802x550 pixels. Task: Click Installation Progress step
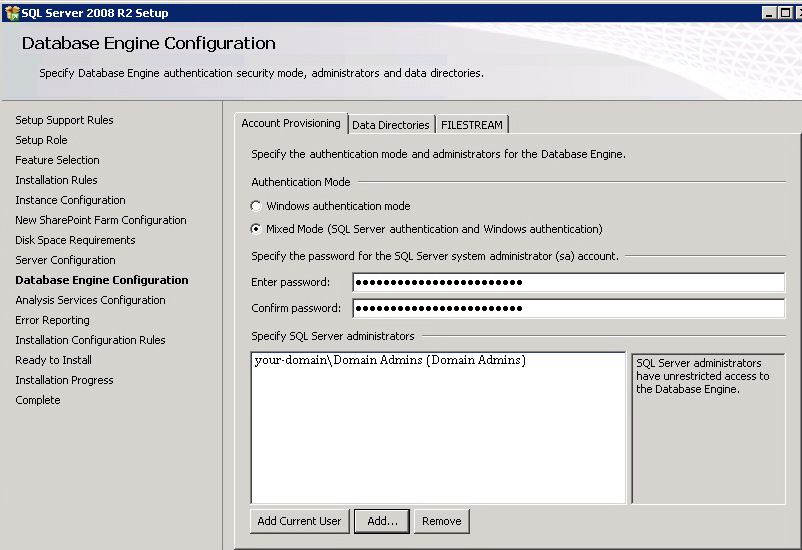(x=64, y=380)
